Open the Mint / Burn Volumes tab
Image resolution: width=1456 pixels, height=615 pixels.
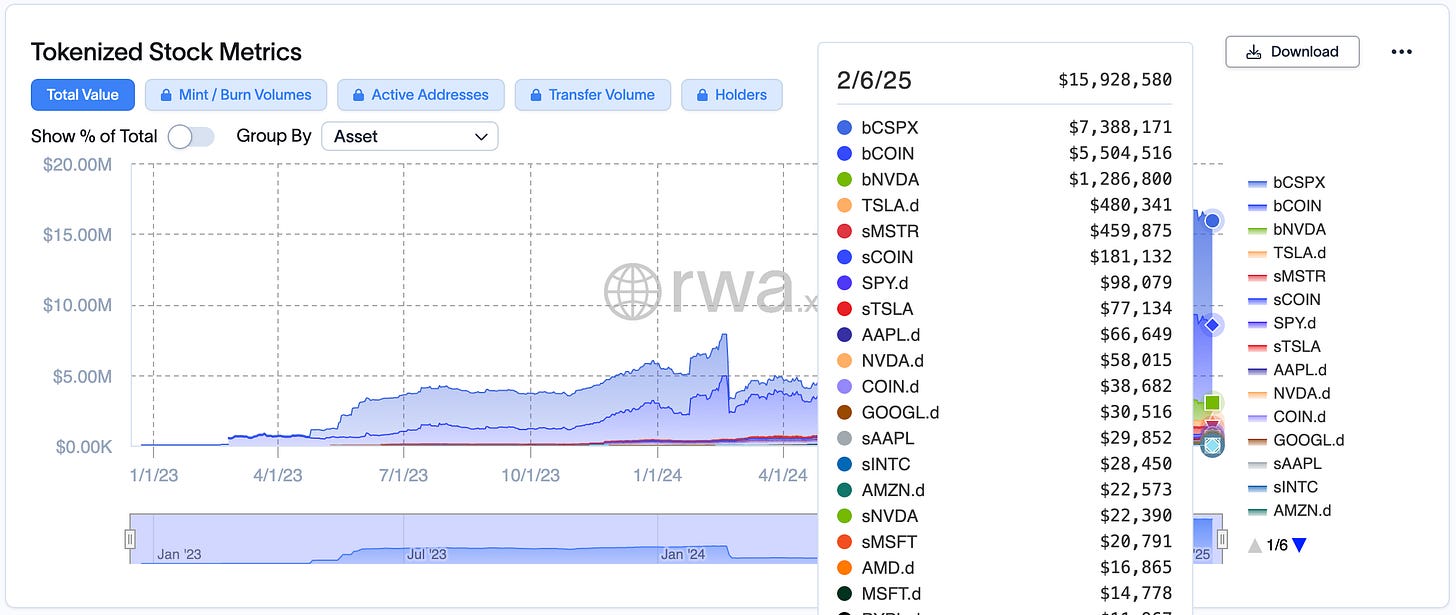pos(236,95)
